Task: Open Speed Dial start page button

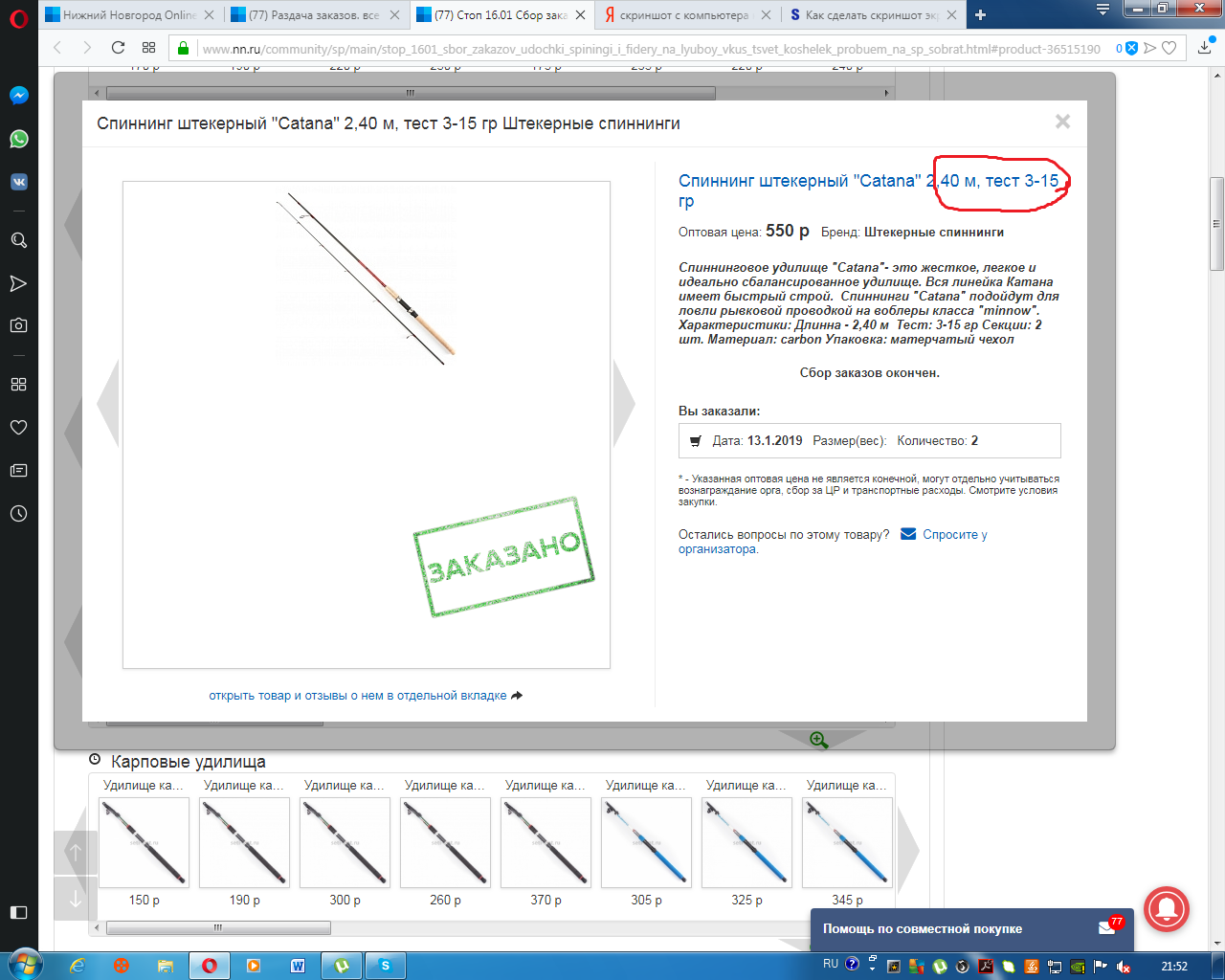Action: click(x=148, y=48)
